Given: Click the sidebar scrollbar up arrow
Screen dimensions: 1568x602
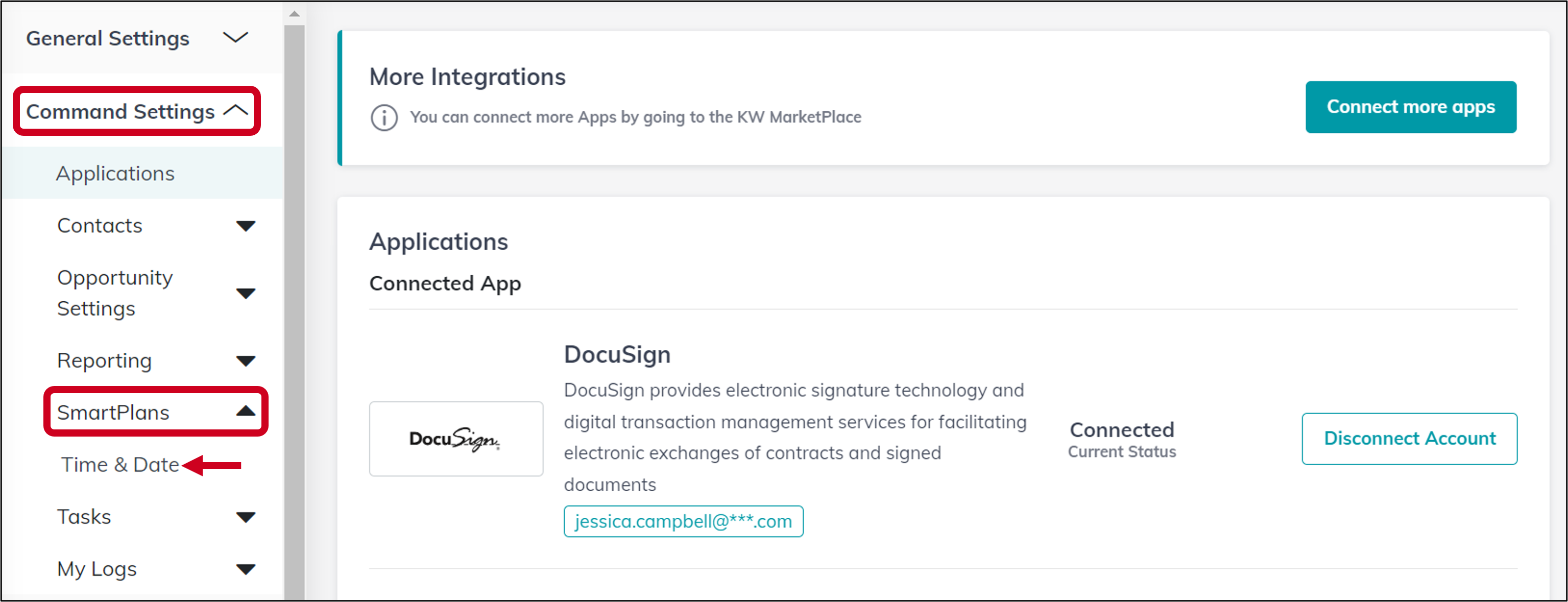Looking at the screenshot, I should click(295, 13).
